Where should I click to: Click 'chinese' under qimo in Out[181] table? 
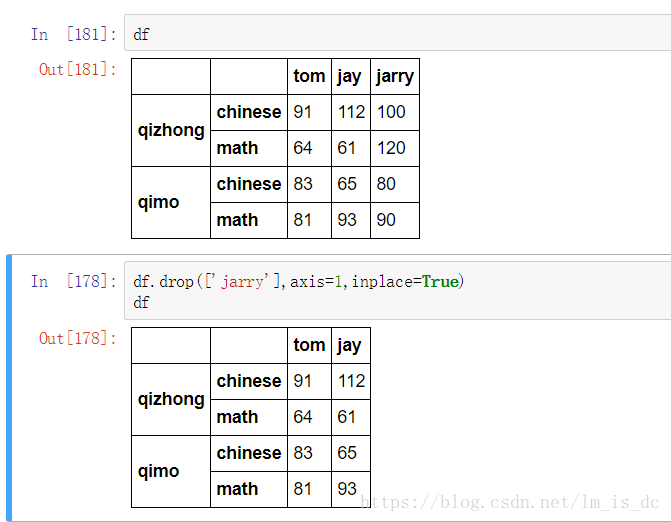[x=249, y=184]
